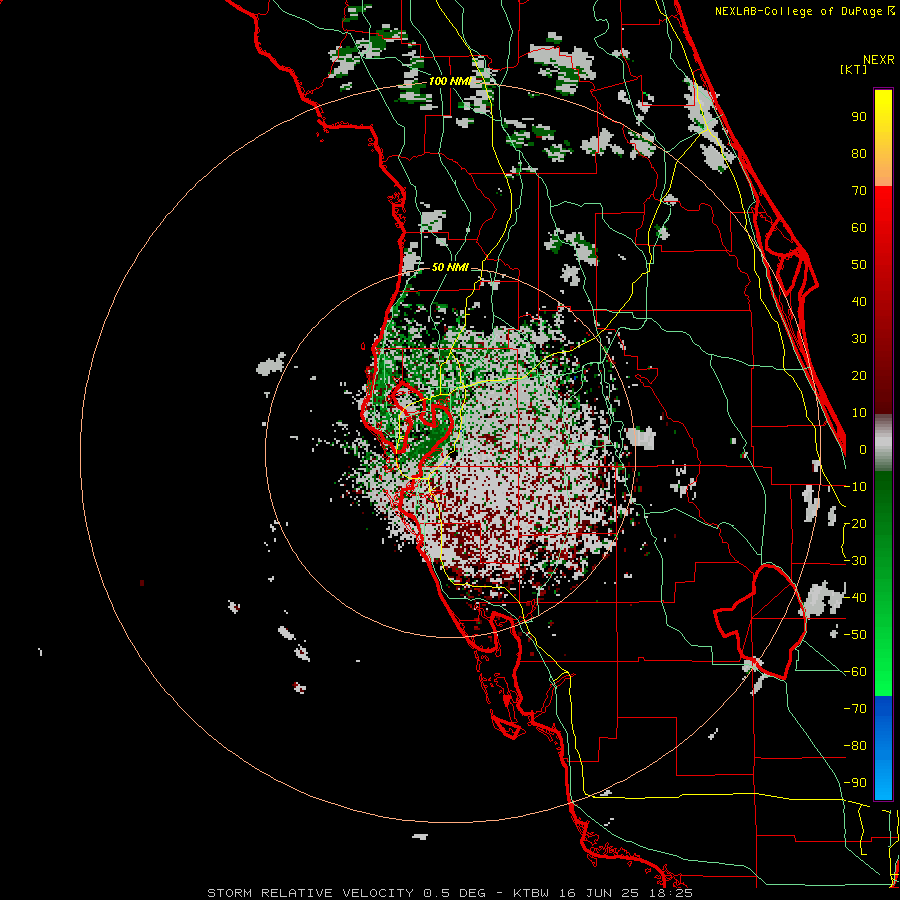Screen dimensions: 900x900
Task: Click the 50 NMI range ring label
Action: (449, 267)
